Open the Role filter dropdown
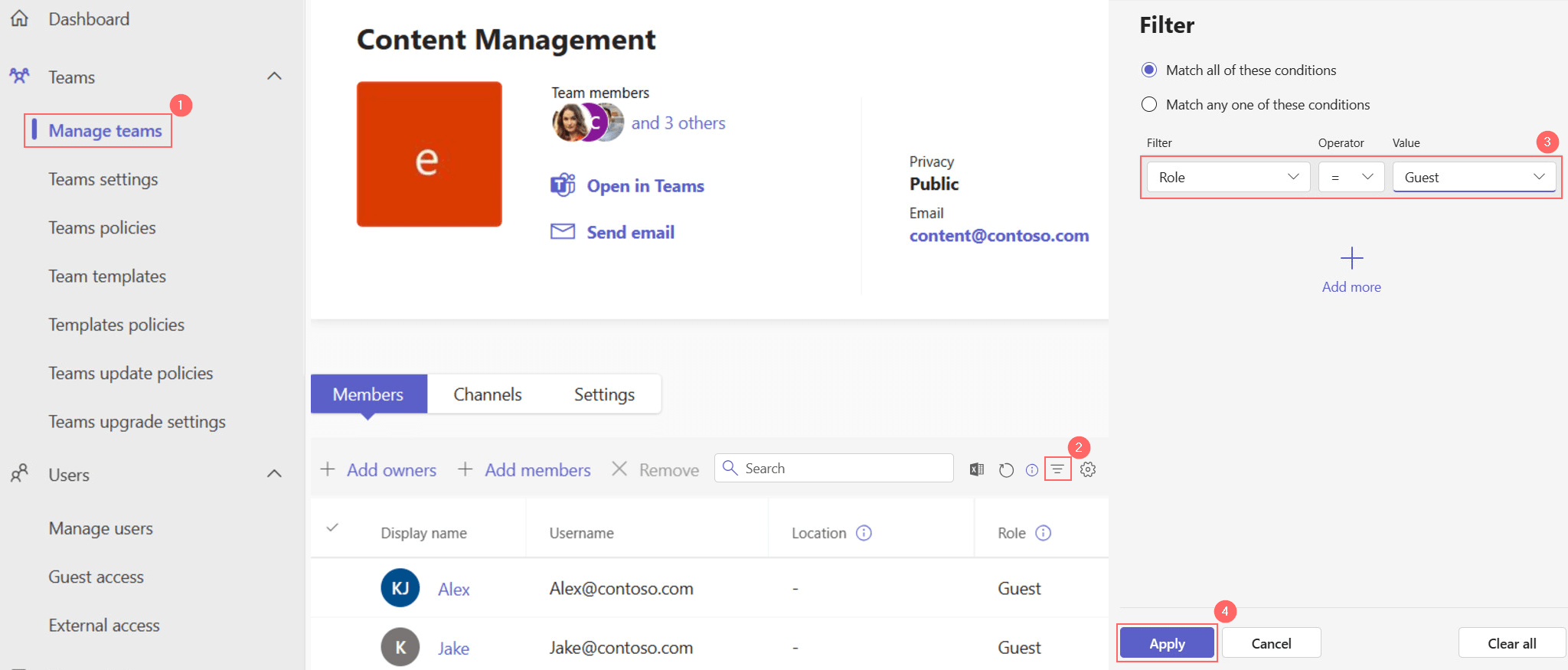 click(x=1229, y=177)
